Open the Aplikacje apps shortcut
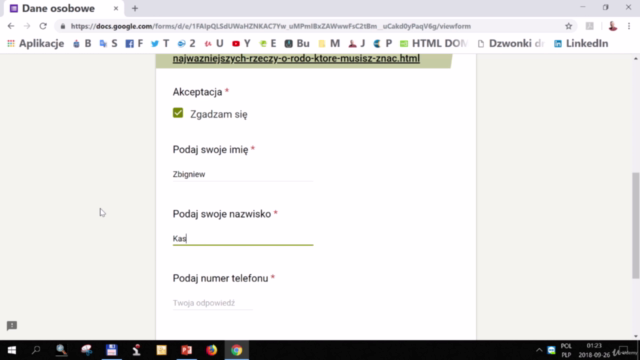640x360 pixels. pos(36,43)
